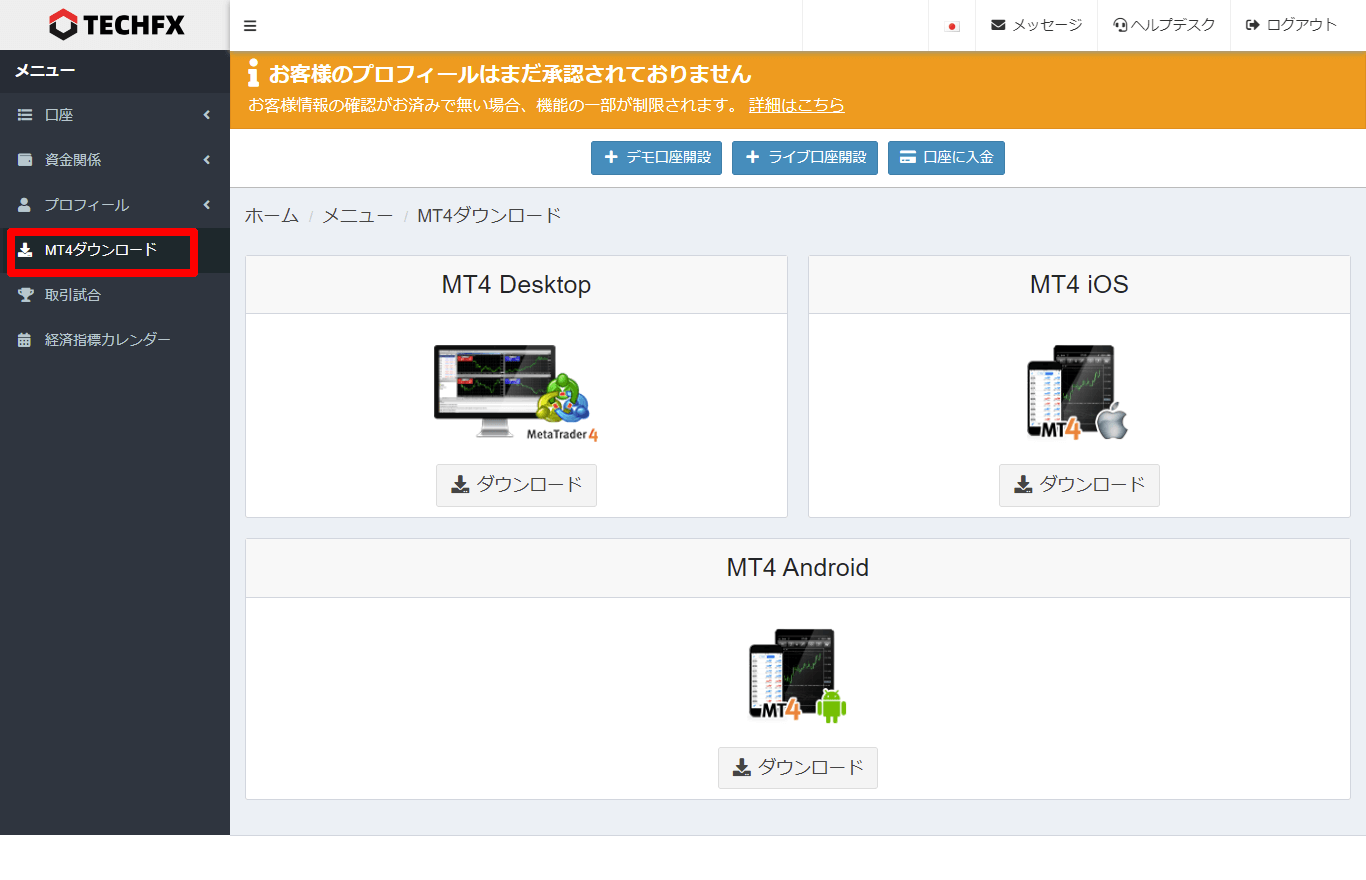Click the MT4 Android card heading
1366x880 pixels.
[x=798, y=568]
